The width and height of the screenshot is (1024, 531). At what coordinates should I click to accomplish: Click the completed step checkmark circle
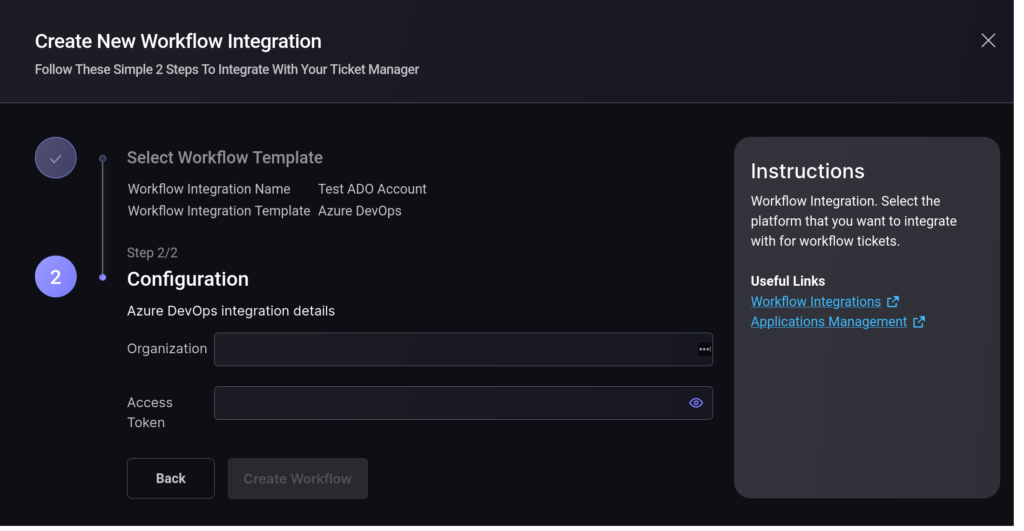click(56, 158)
